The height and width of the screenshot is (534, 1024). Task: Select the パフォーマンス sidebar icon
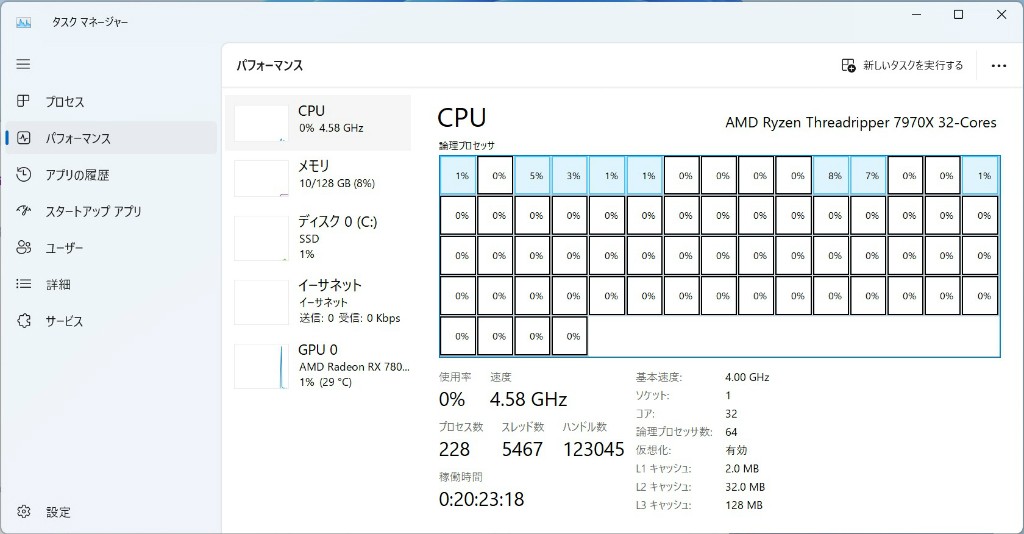(x=24, y=138)
